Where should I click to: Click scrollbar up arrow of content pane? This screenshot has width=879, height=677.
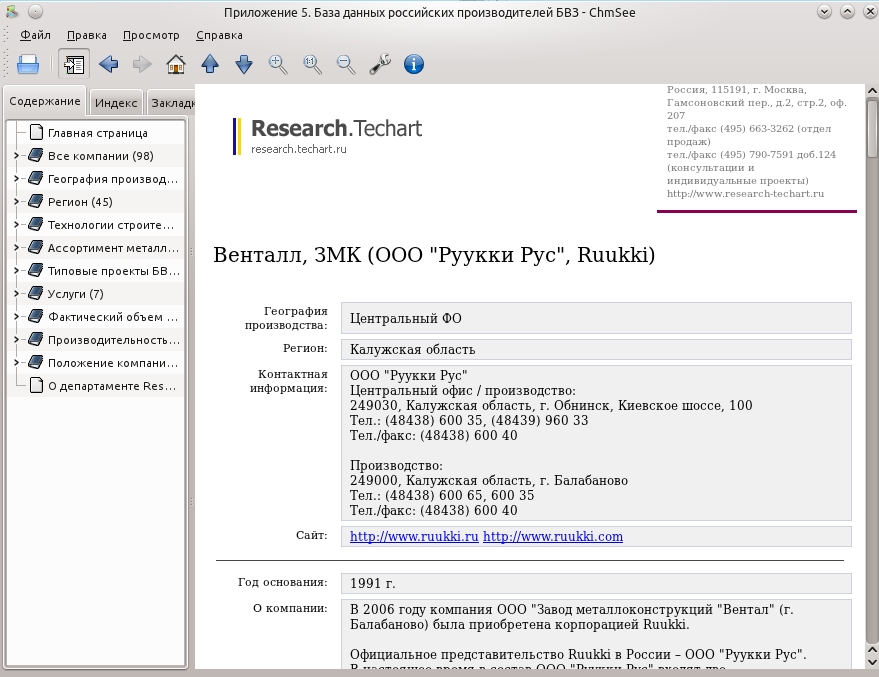[x=872, y=90]
